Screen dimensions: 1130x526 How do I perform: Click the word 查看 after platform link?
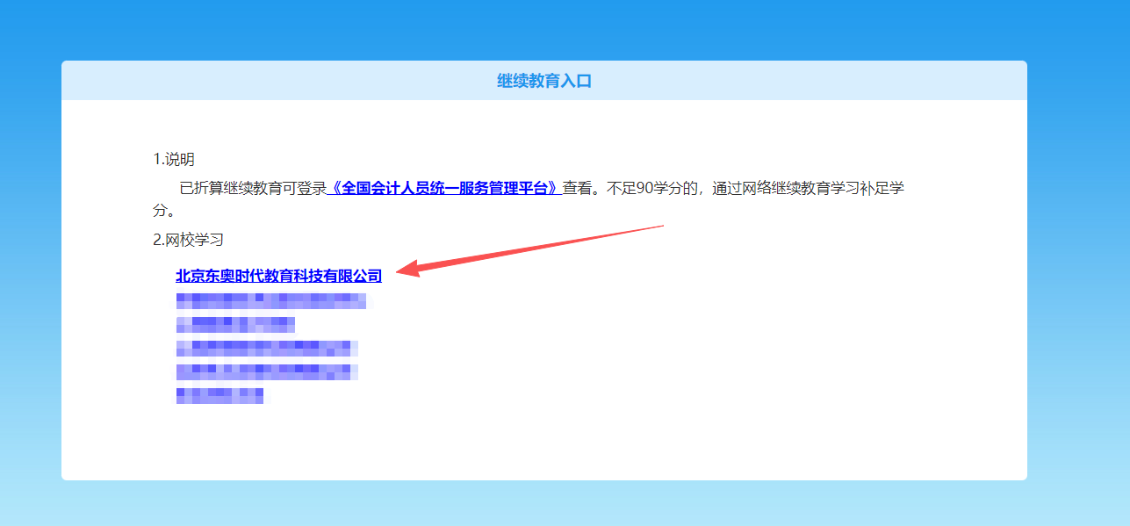tap(577, 187)
